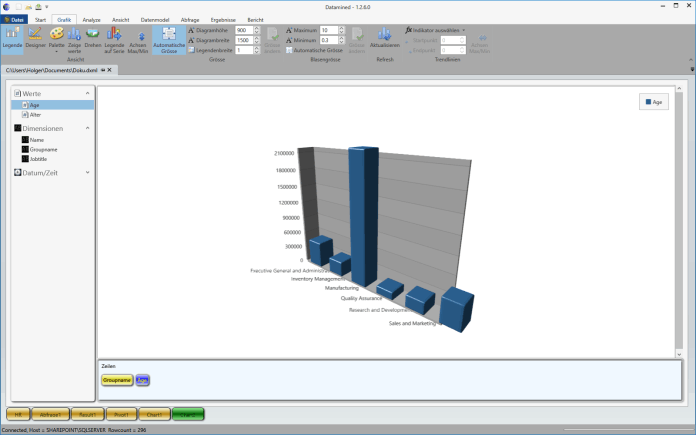Select Jobtitle in the Dimensionen list
Image resolution: width=696 pixels, height=435 pixels.
tap(37, 158)
